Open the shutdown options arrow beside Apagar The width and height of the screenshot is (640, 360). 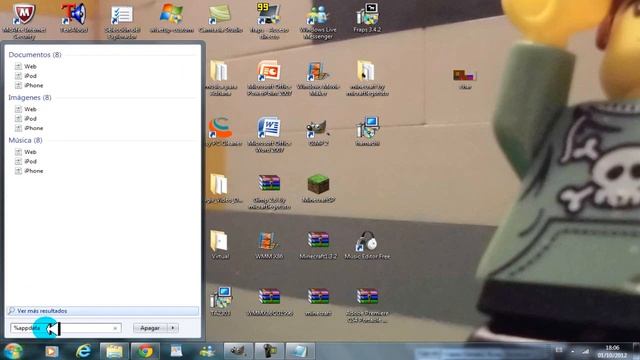(173, 328)
